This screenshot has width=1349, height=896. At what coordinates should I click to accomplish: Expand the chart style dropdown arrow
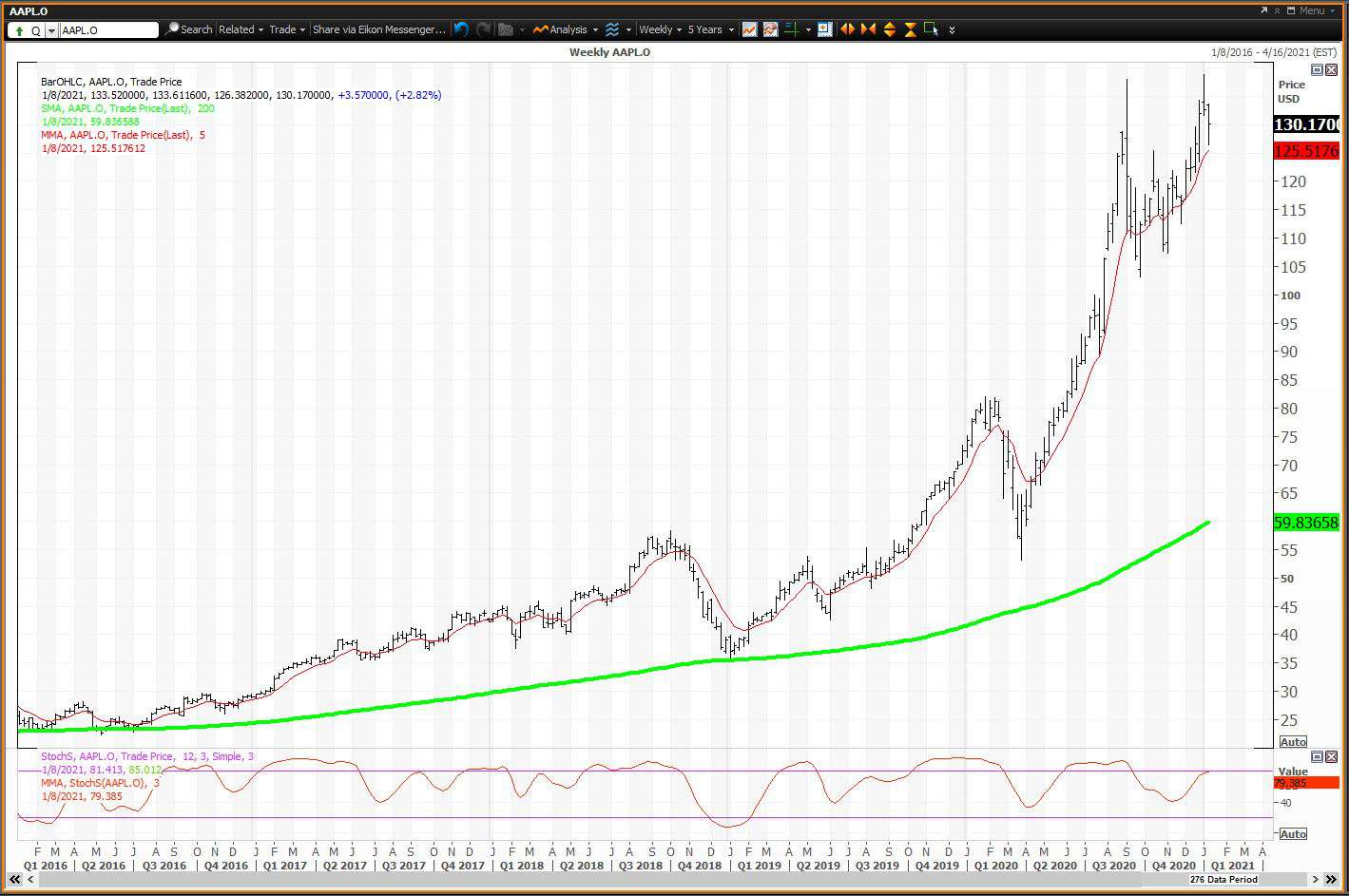[x=628, y=30]
